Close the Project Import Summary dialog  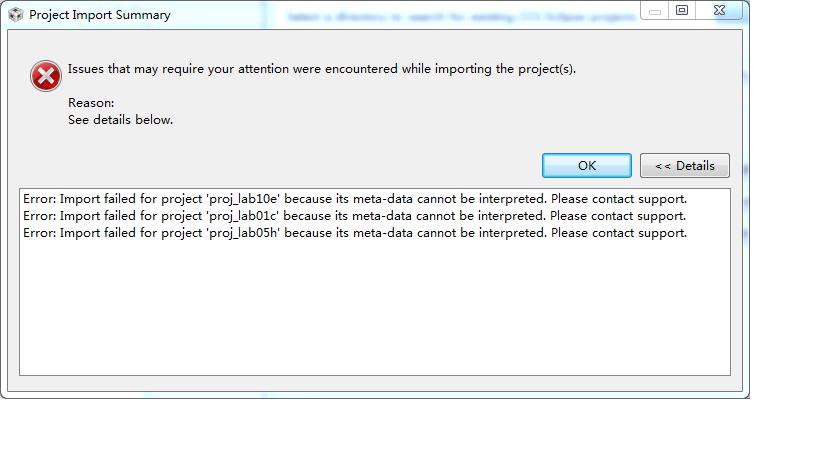tap(720, 11)
